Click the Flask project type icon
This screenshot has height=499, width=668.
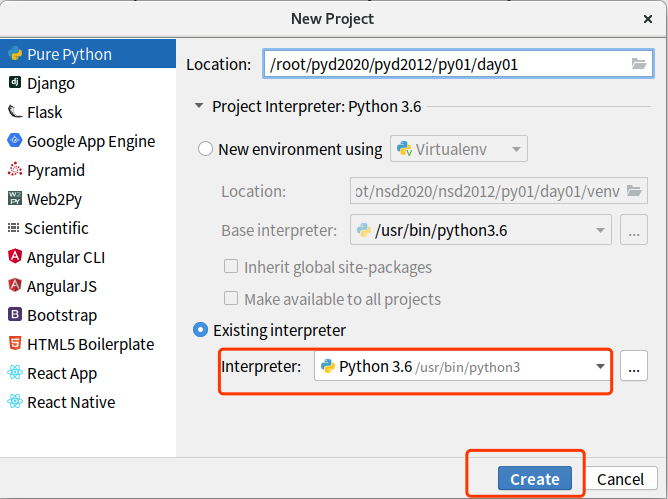[14, 112]
